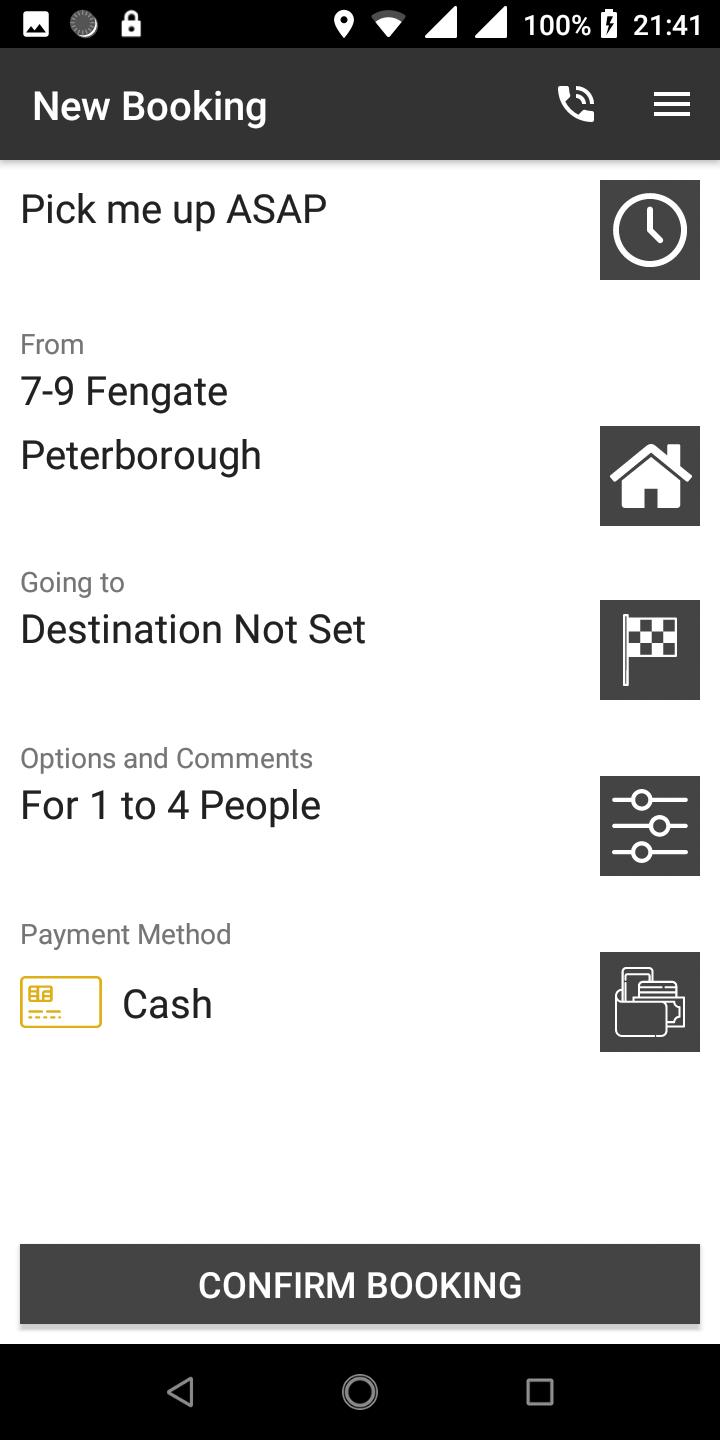The image size is (720, 1440).
Task: Open the Android recent apps button
Action: [540, 1392]
